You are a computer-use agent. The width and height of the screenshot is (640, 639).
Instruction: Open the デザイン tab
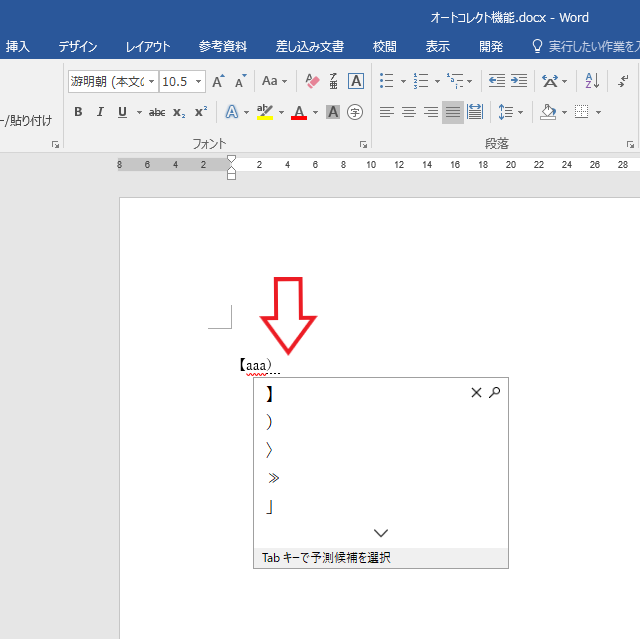click(78, 47)
